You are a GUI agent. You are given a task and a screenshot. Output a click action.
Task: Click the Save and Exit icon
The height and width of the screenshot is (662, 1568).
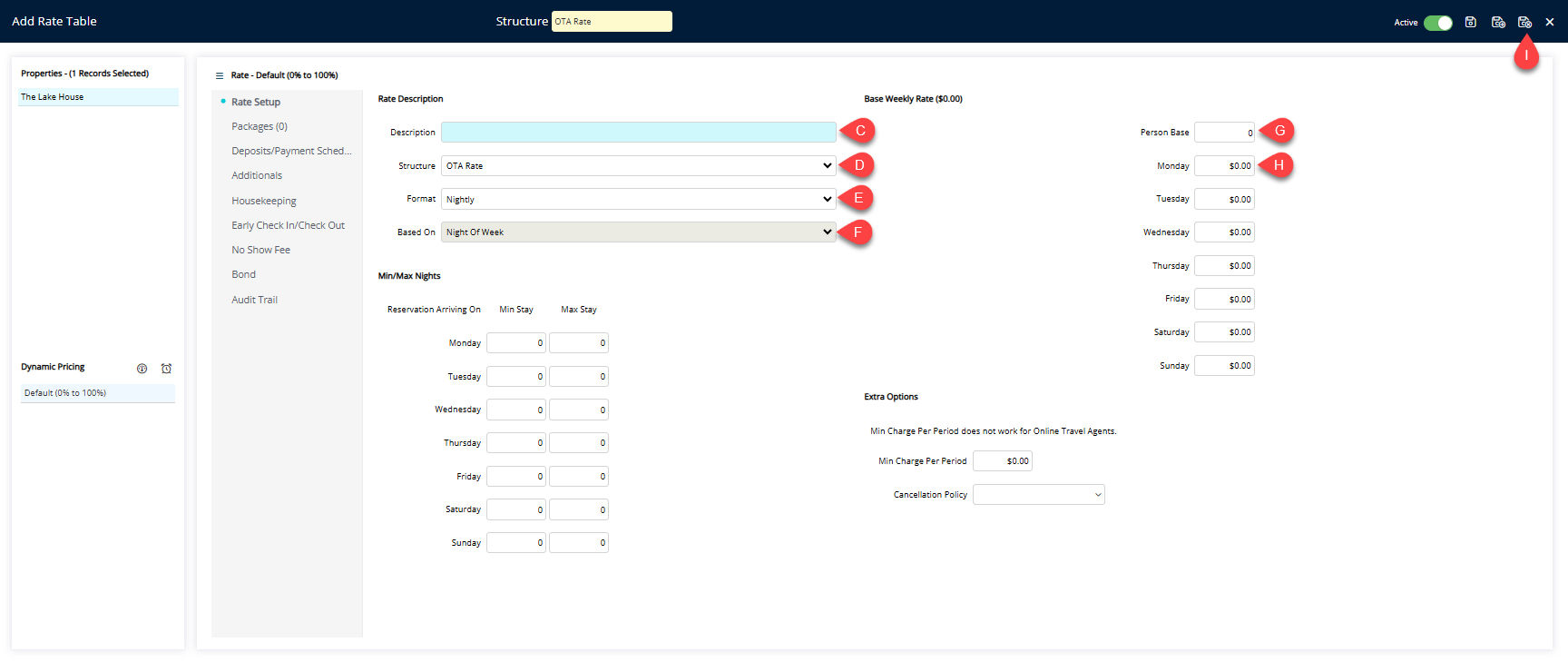click(1524, 22)
